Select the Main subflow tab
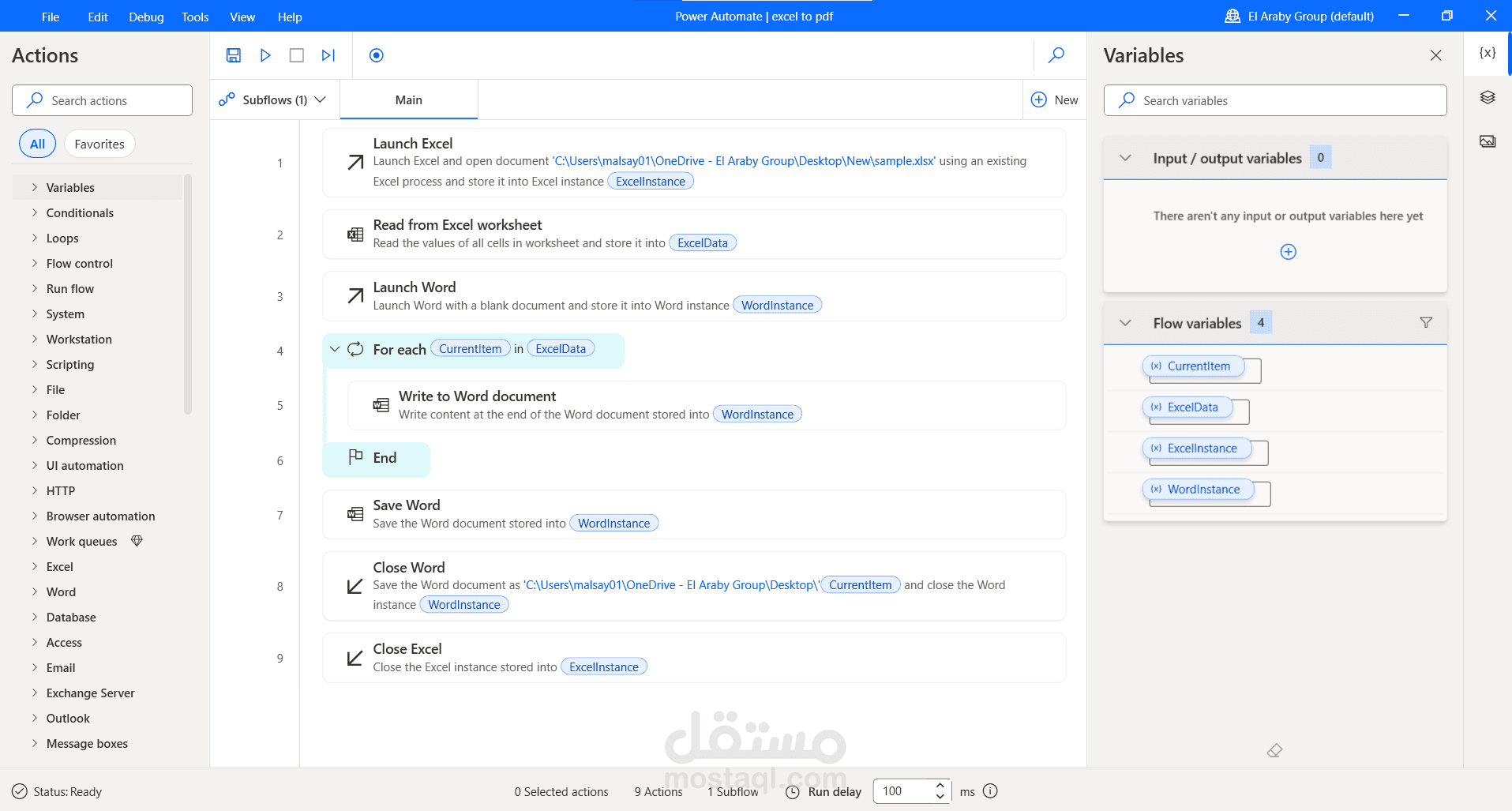 tap(409, 99)
